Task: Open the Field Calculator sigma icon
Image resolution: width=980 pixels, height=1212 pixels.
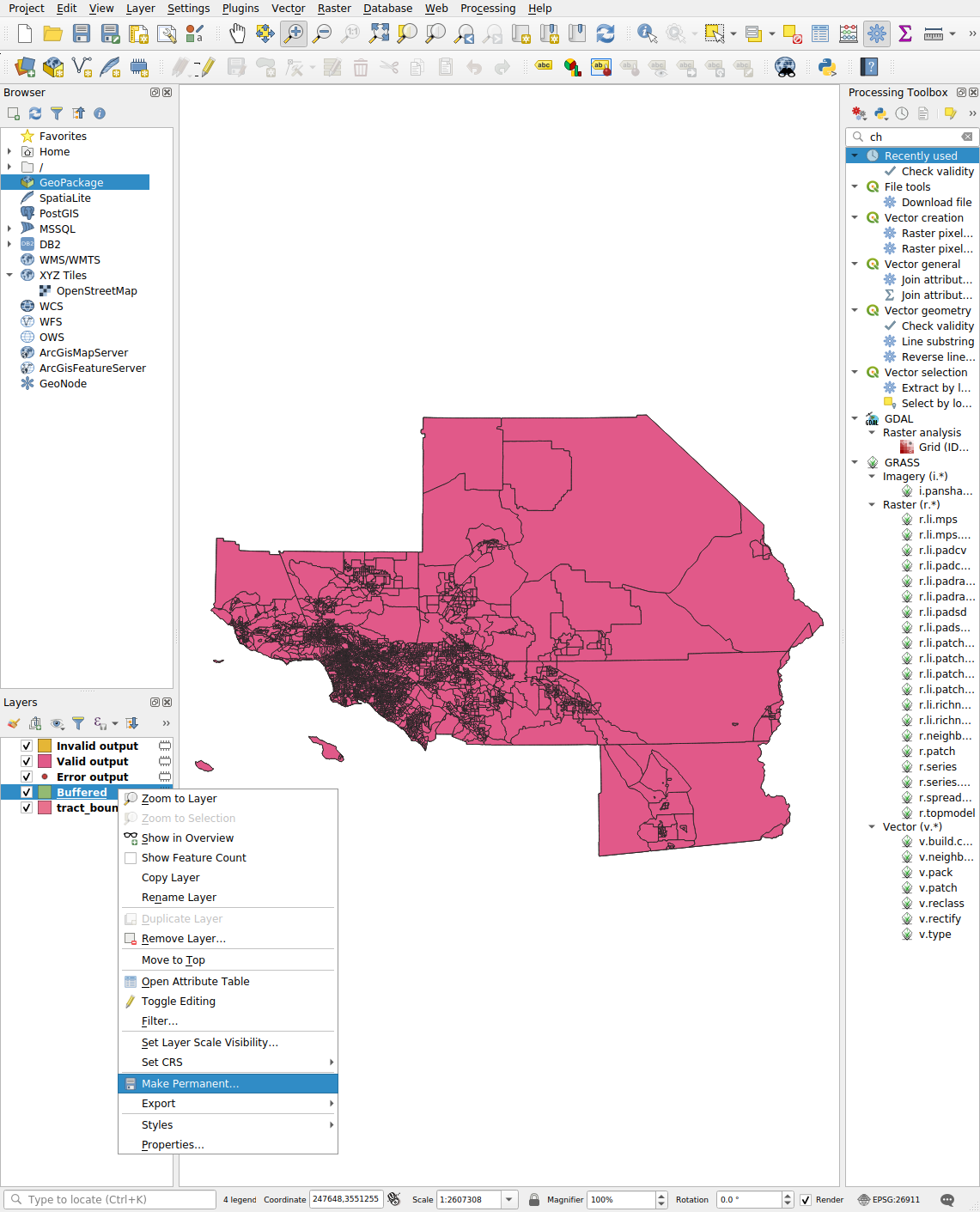Action: [904, 33]
